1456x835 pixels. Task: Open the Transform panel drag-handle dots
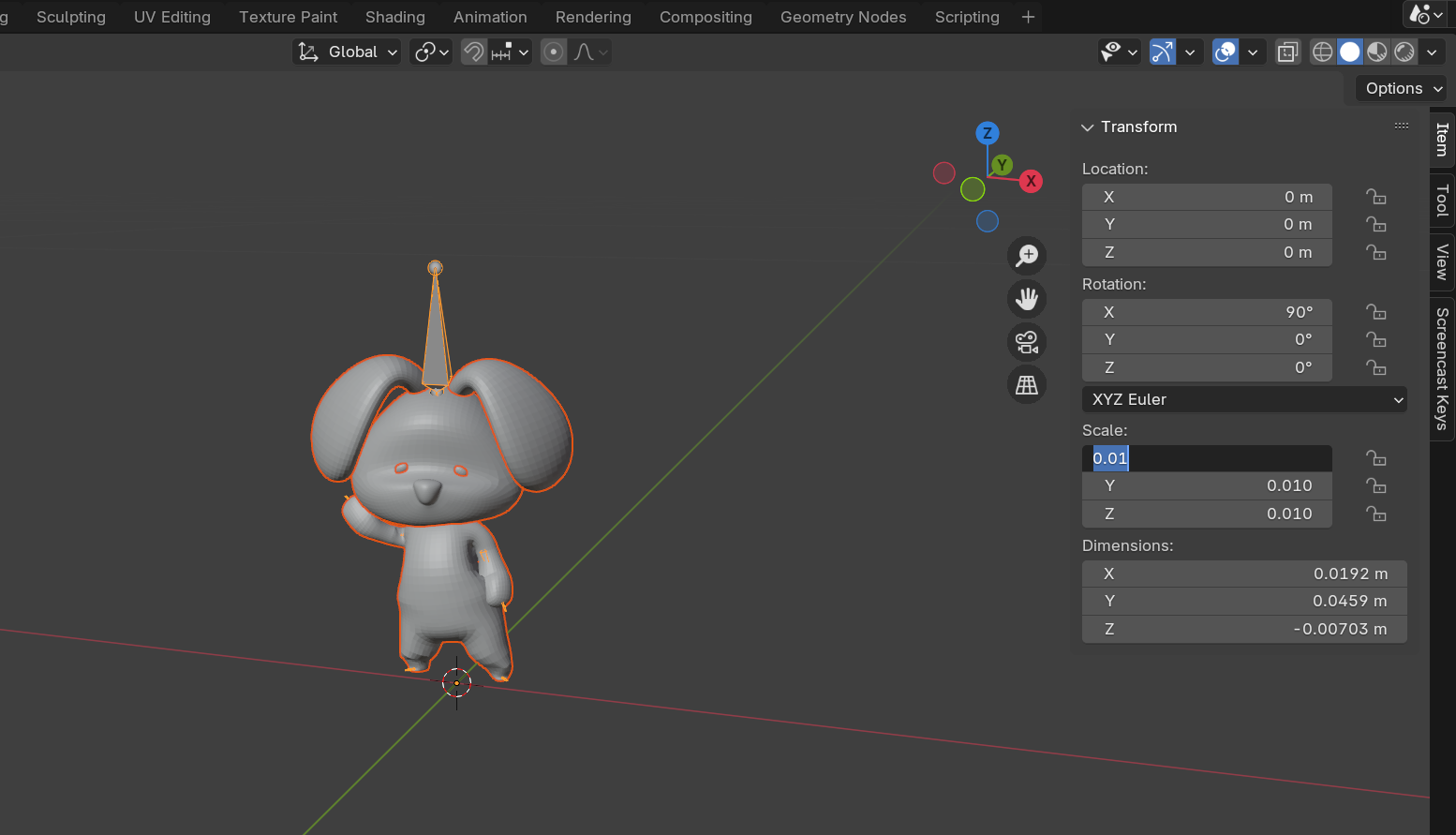tap(1402, 126)
